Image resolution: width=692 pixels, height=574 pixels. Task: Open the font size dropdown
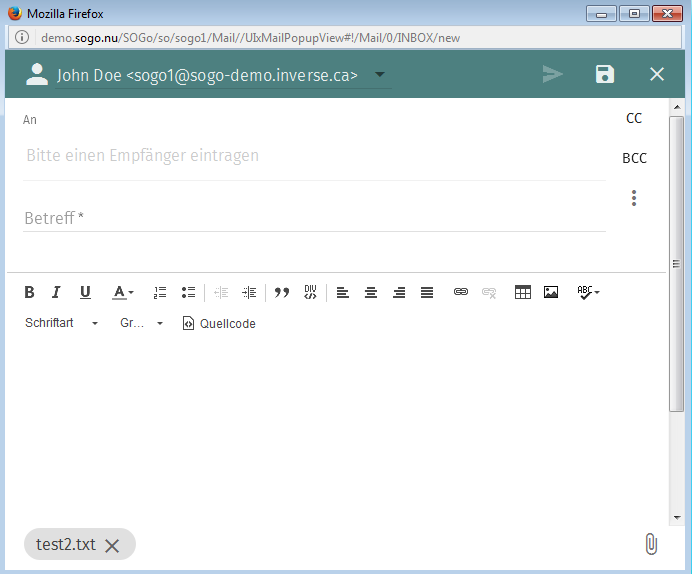click(x=141, y=323)
